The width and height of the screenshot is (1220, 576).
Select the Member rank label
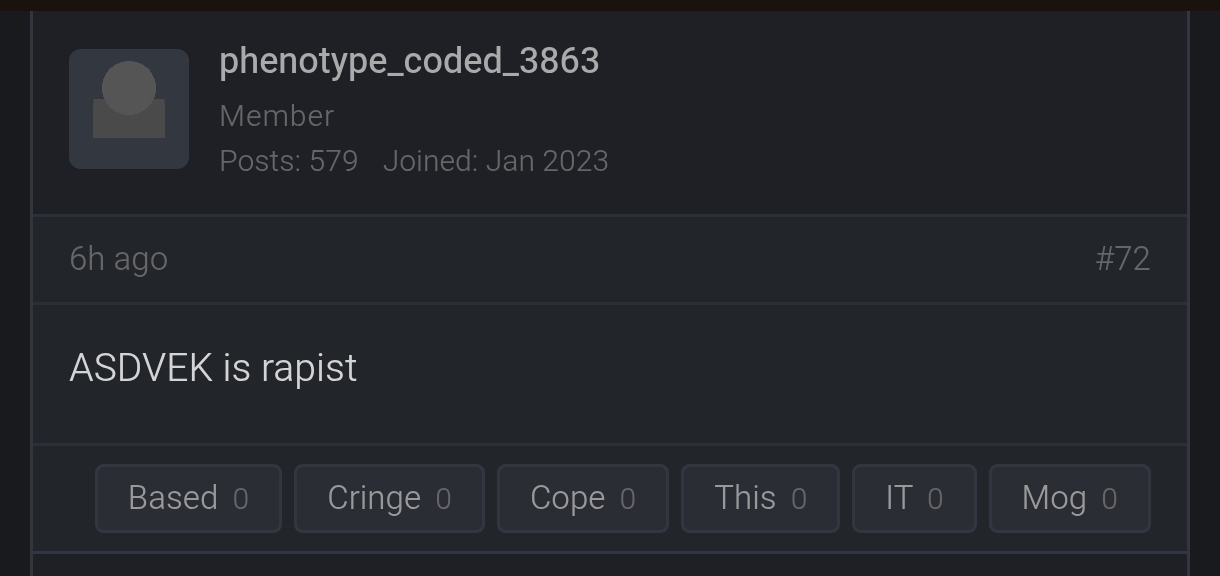276,115
